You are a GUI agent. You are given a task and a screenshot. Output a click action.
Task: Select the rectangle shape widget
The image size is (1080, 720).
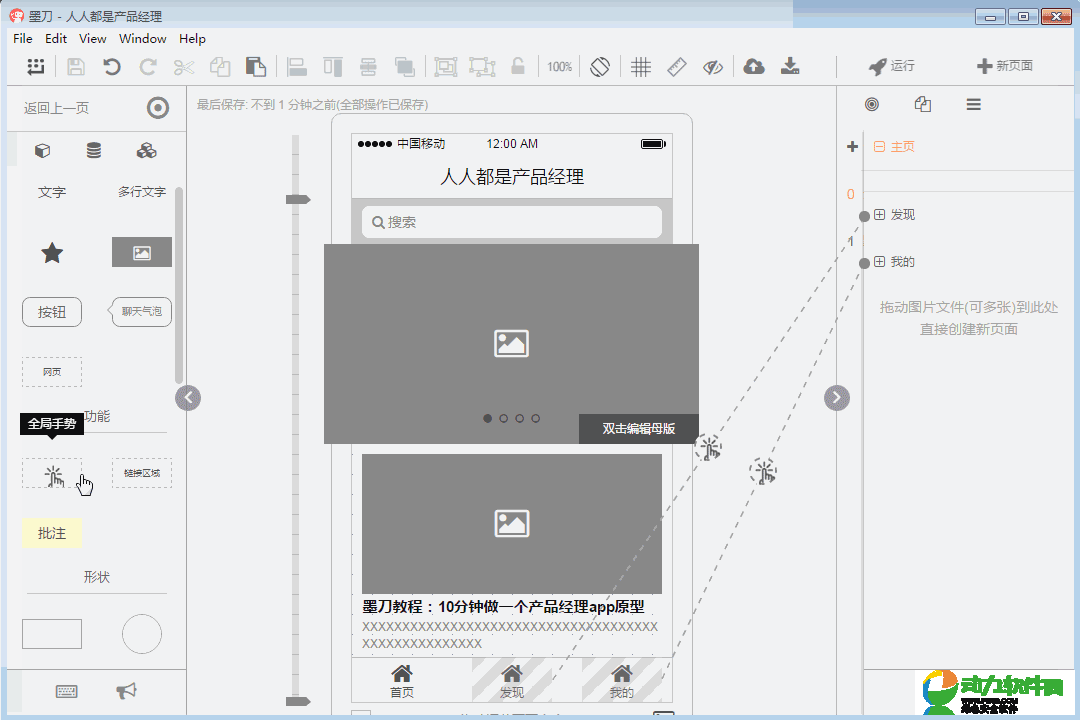coord(52,634)
